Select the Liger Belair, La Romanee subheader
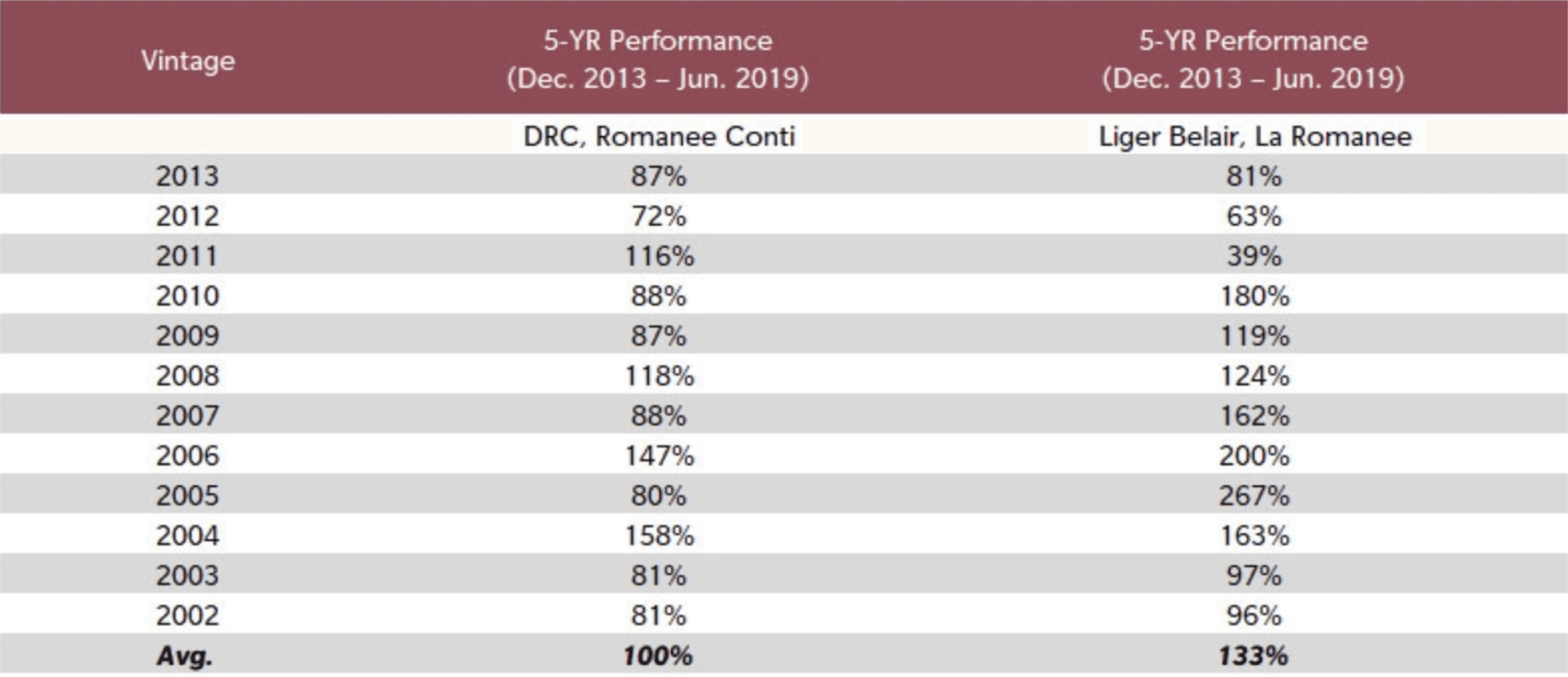This screenshot has width=1568, height=677. coord(1255,136)
